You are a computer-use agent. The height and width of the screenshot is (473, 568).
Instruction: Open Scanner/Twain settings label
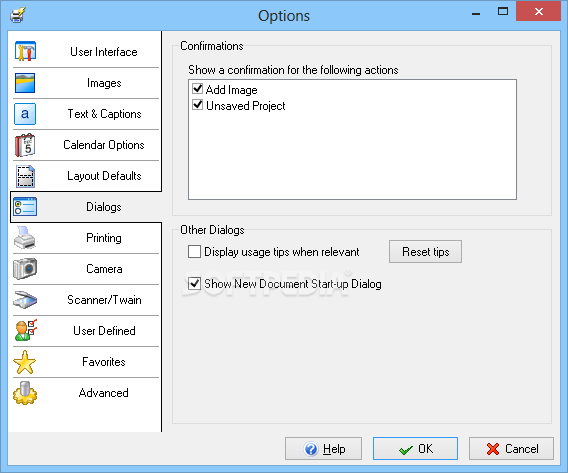104,300
